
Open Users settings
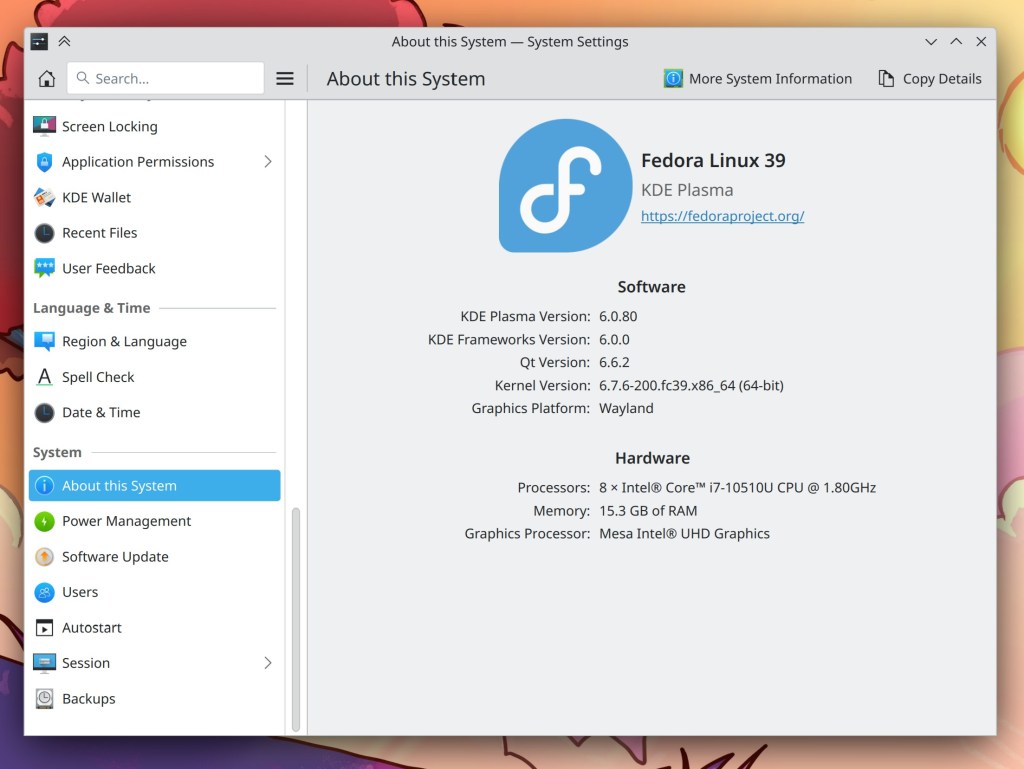point(80,592)
